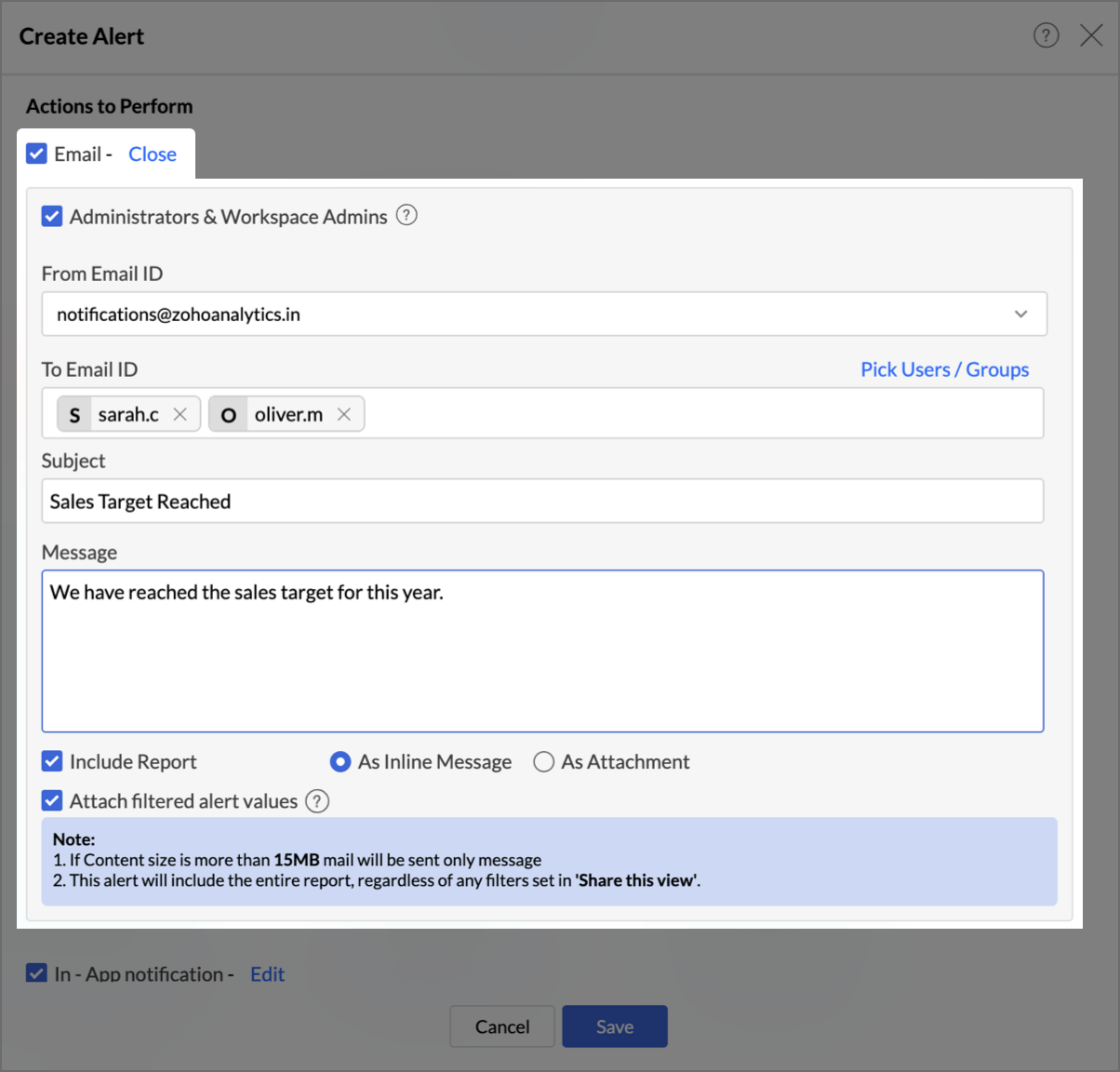This screenshot has height=1072, width=1120.
Task: Toggle Administrators & Workspace Admins checkbox
Action: (52, 217)
